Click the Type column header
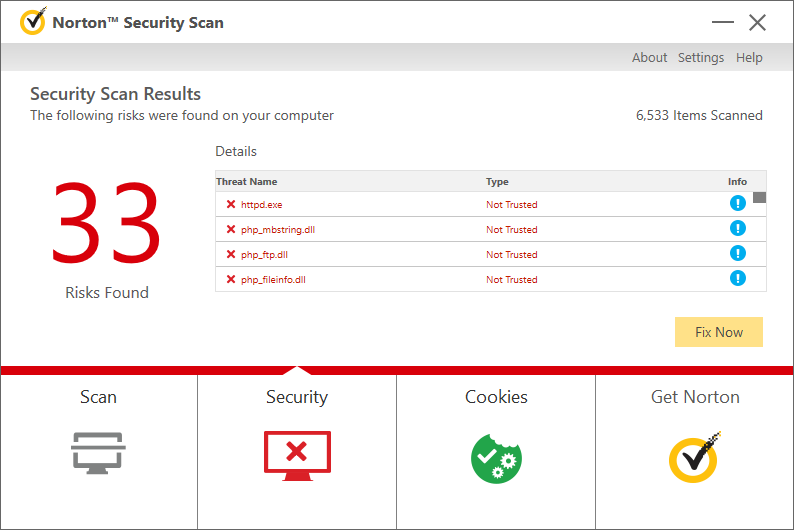 (497, 182)
